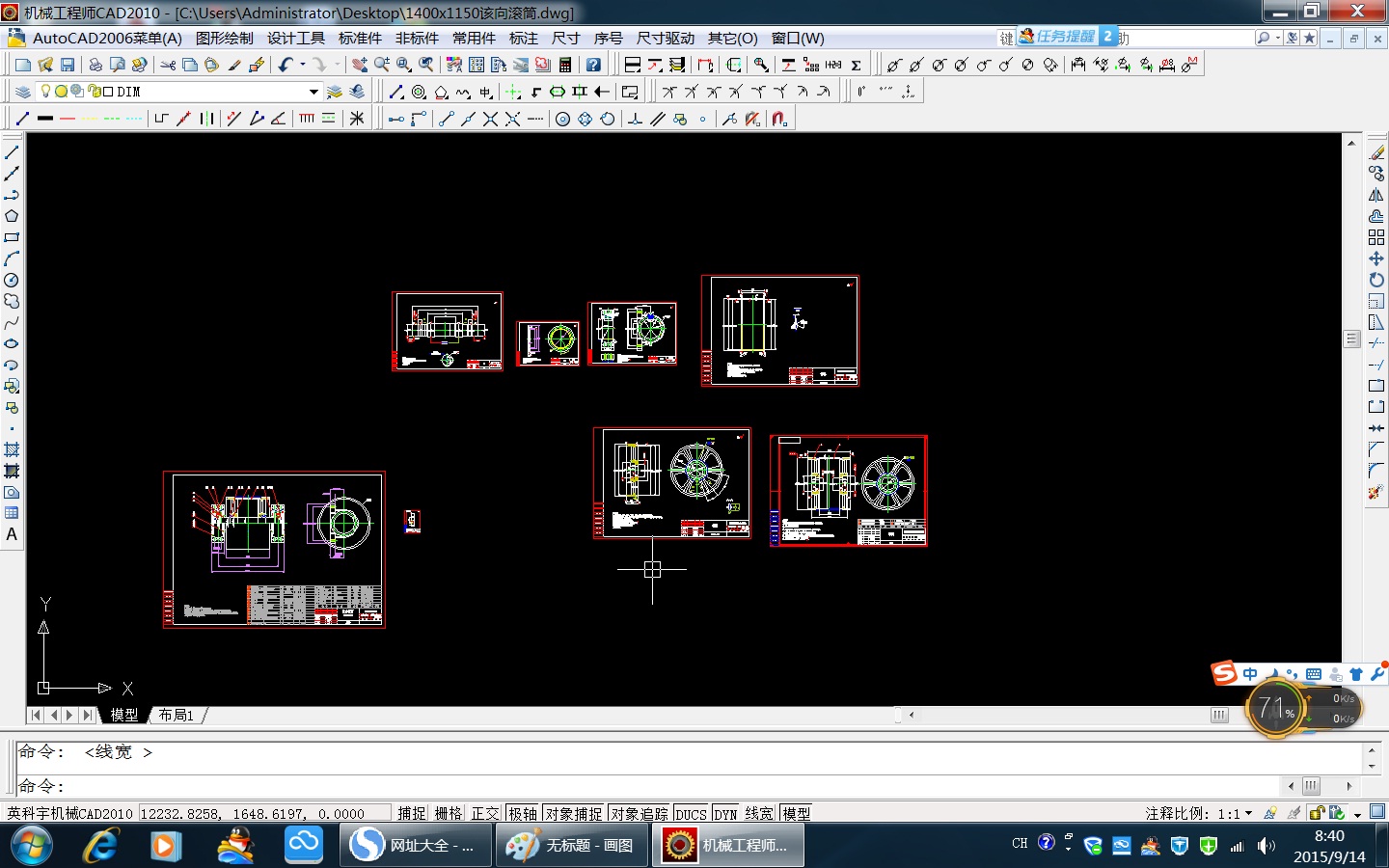Select the Rotate tool in right toolbar
1389x868 pixels.
[1376, 280]
